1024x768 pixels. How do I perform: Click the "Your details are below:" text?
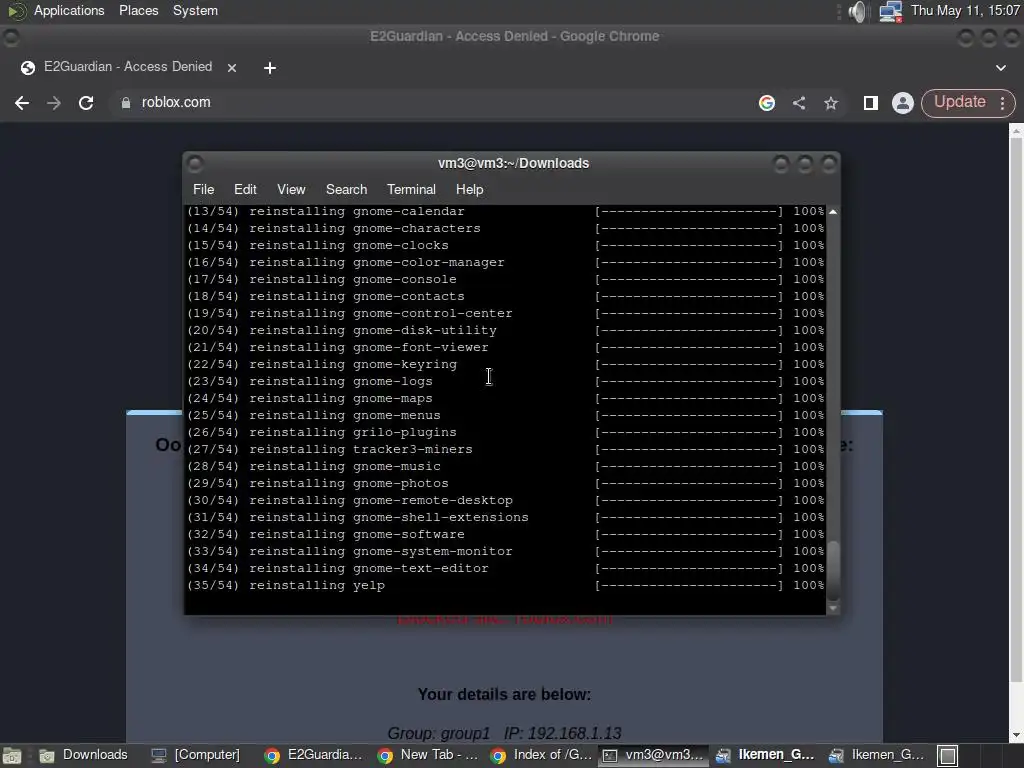point(504,694)
